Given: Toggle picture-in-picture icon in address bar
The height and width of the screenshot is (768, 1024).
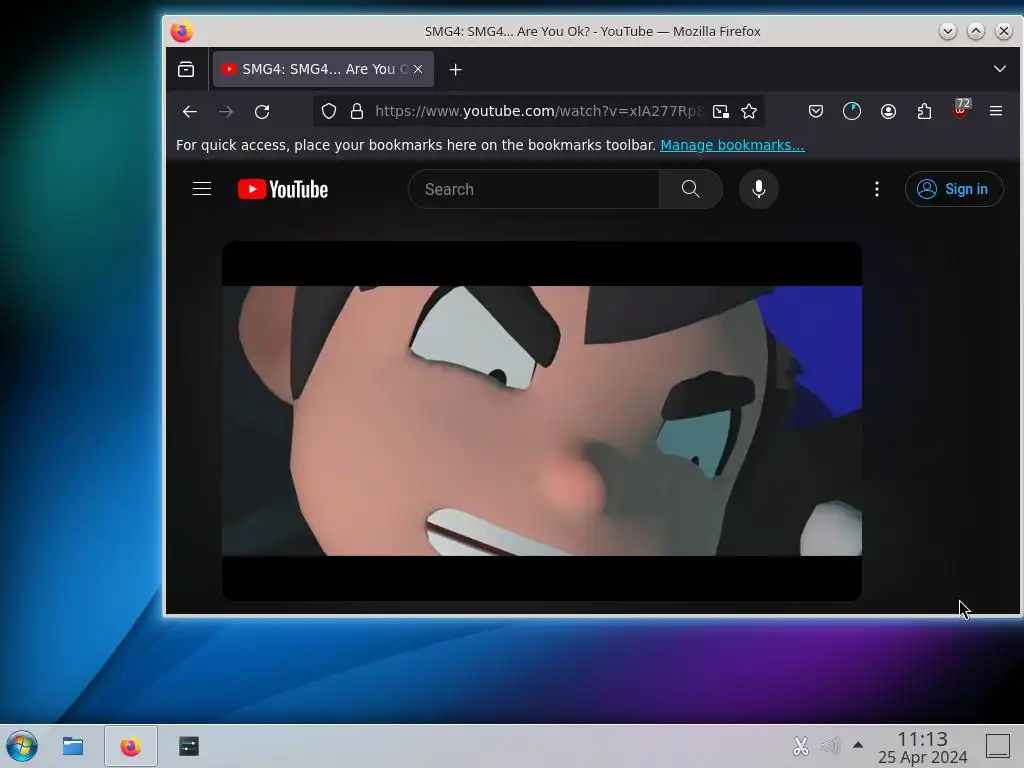Looking at the screenshot, I should [x=720, y=112].
